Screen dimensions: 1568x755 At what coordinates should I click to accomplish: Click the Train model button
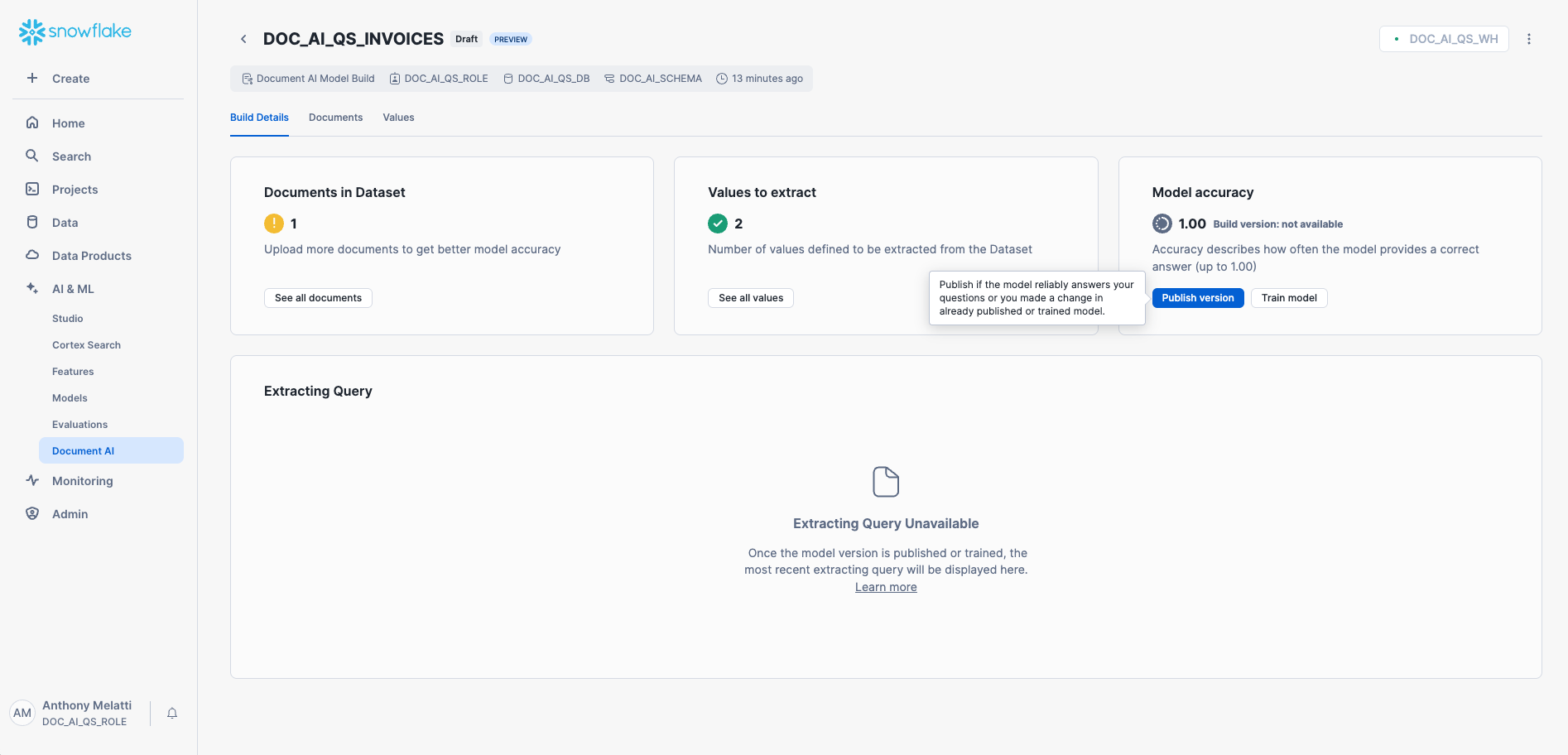tap(1288, 298)
